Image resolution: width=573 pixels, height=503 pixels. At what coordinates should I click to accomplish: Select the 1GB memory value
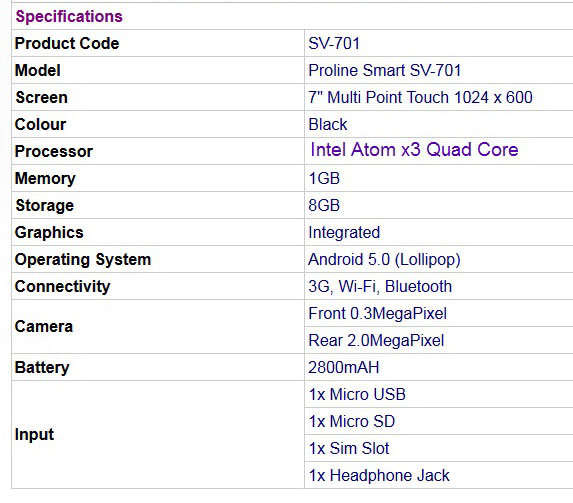click(x=324, y=178)
